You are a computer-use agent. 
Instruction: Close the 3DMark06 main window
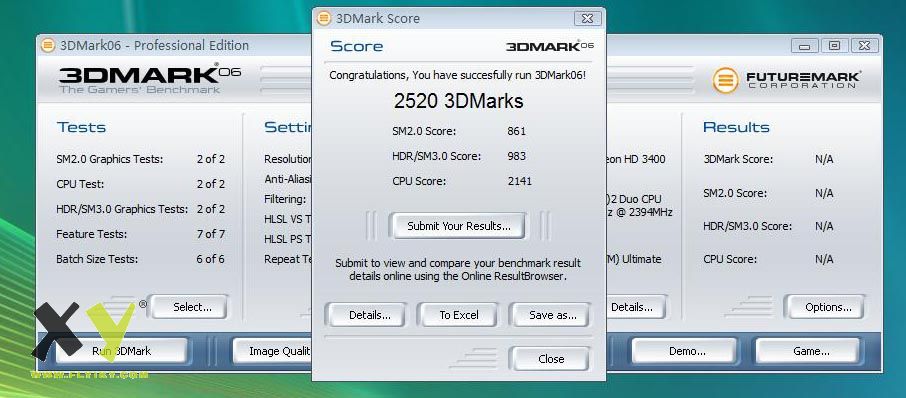coord(864,46)
